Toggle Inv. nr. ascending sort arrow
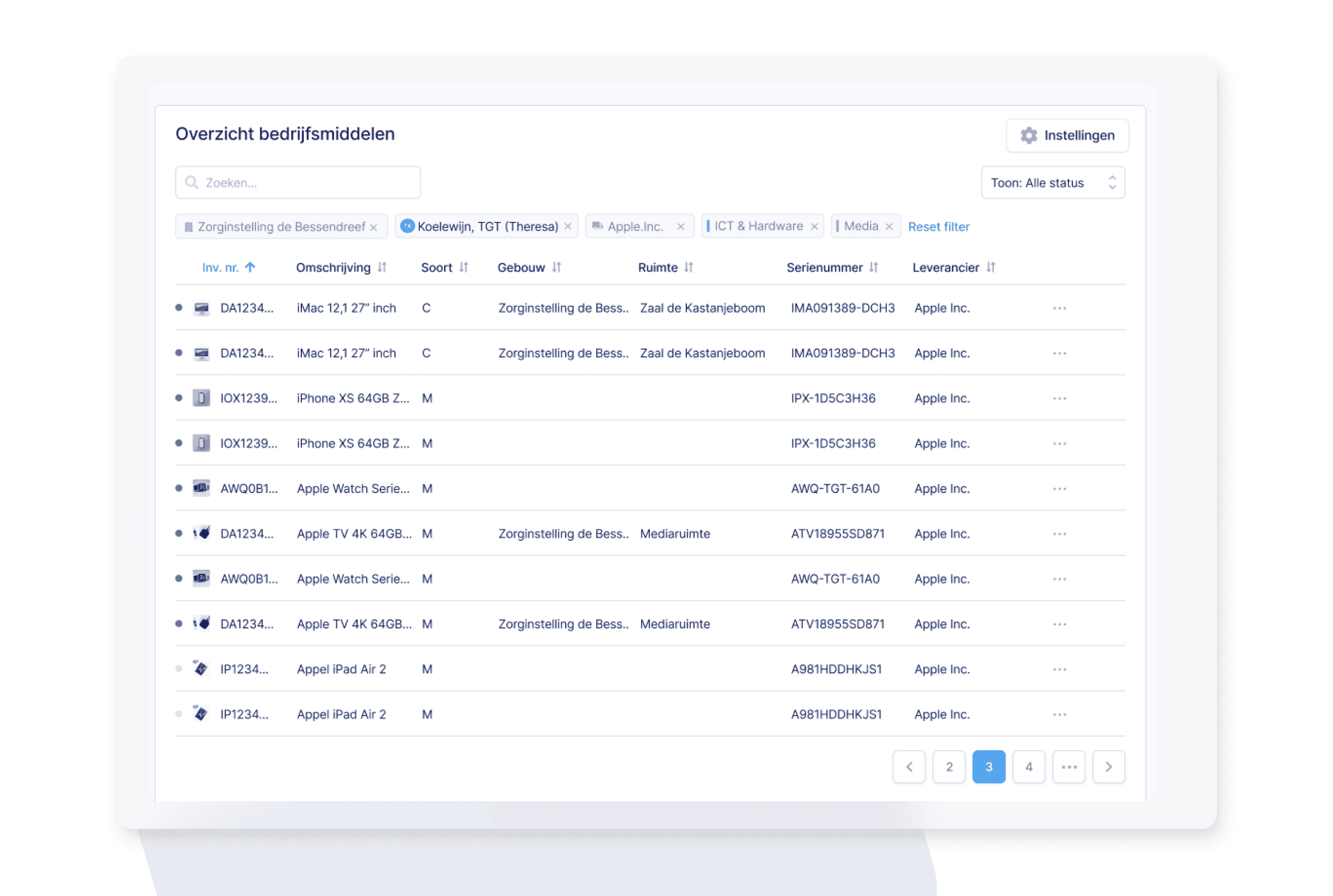The image size is (1333, 896). pyautogui.click(x=250, y=268)
